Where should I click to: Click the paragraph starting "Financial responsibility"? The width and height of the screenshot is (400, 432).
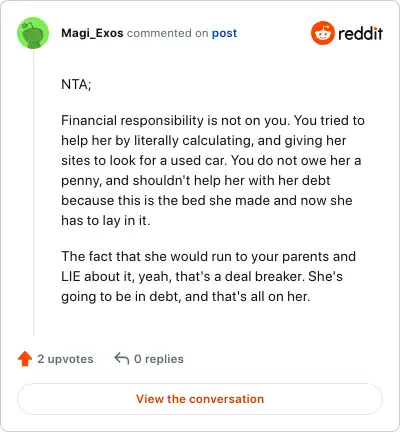pyautogui.click(x=213, y=170)
